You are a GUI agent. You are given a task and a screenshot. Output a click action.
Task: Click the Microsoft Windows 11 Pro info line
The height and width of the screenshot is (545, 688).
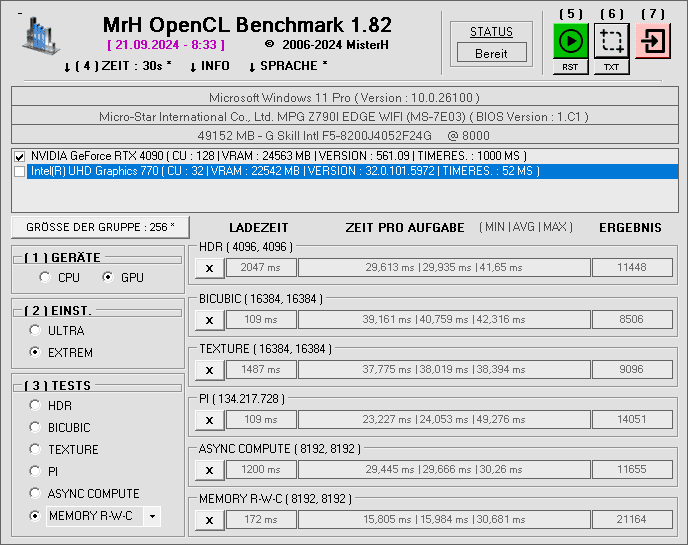(345, 97)
